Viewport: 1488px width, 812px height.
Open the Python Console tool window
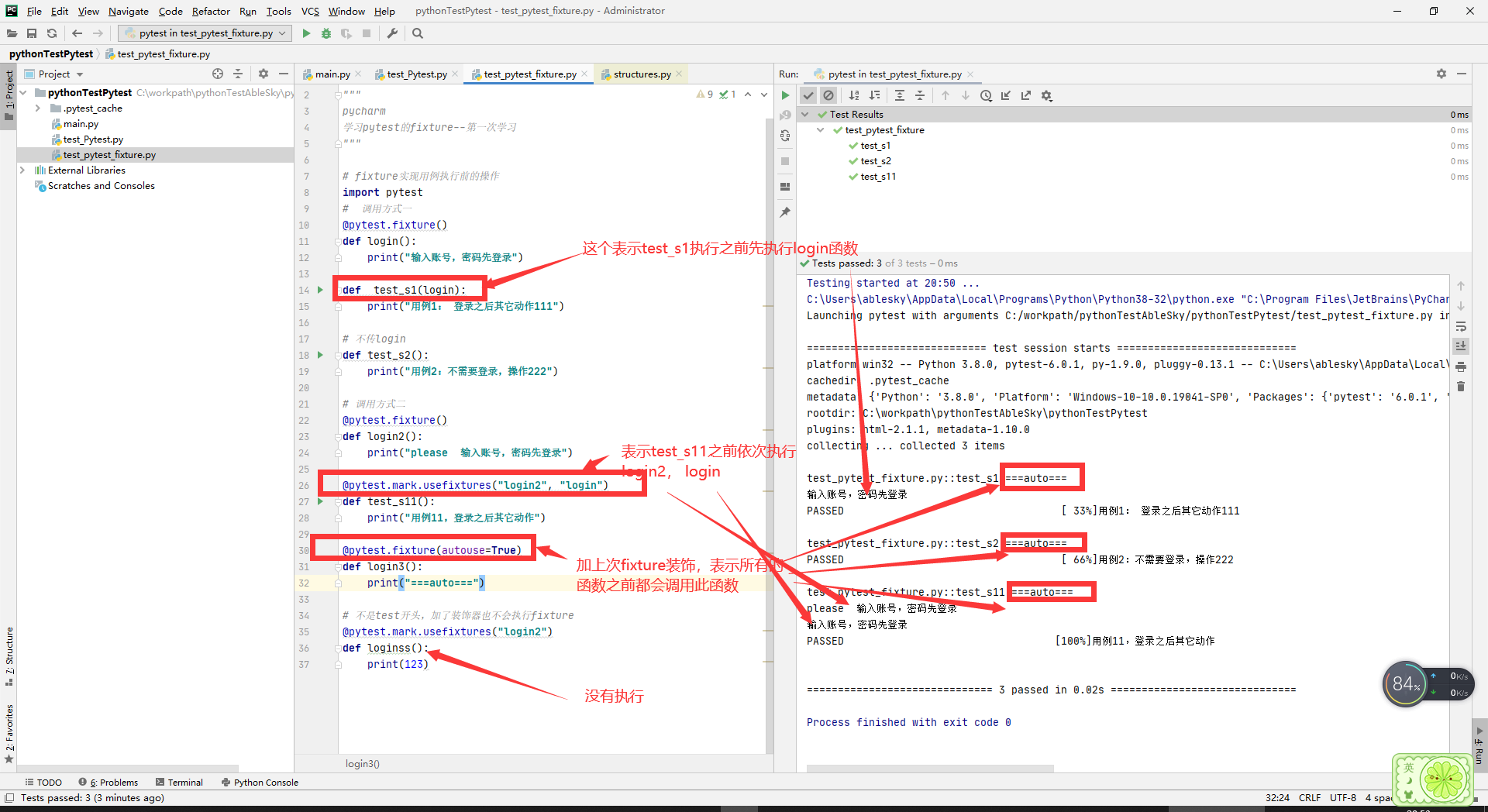click(x=260, y=782)
